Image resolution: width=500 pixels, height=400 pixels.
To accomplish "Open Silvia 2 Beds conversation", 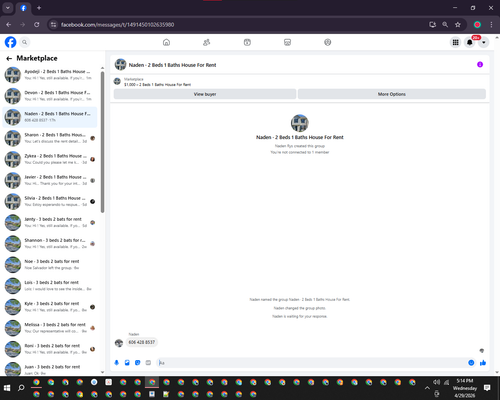I will point(50,201).
